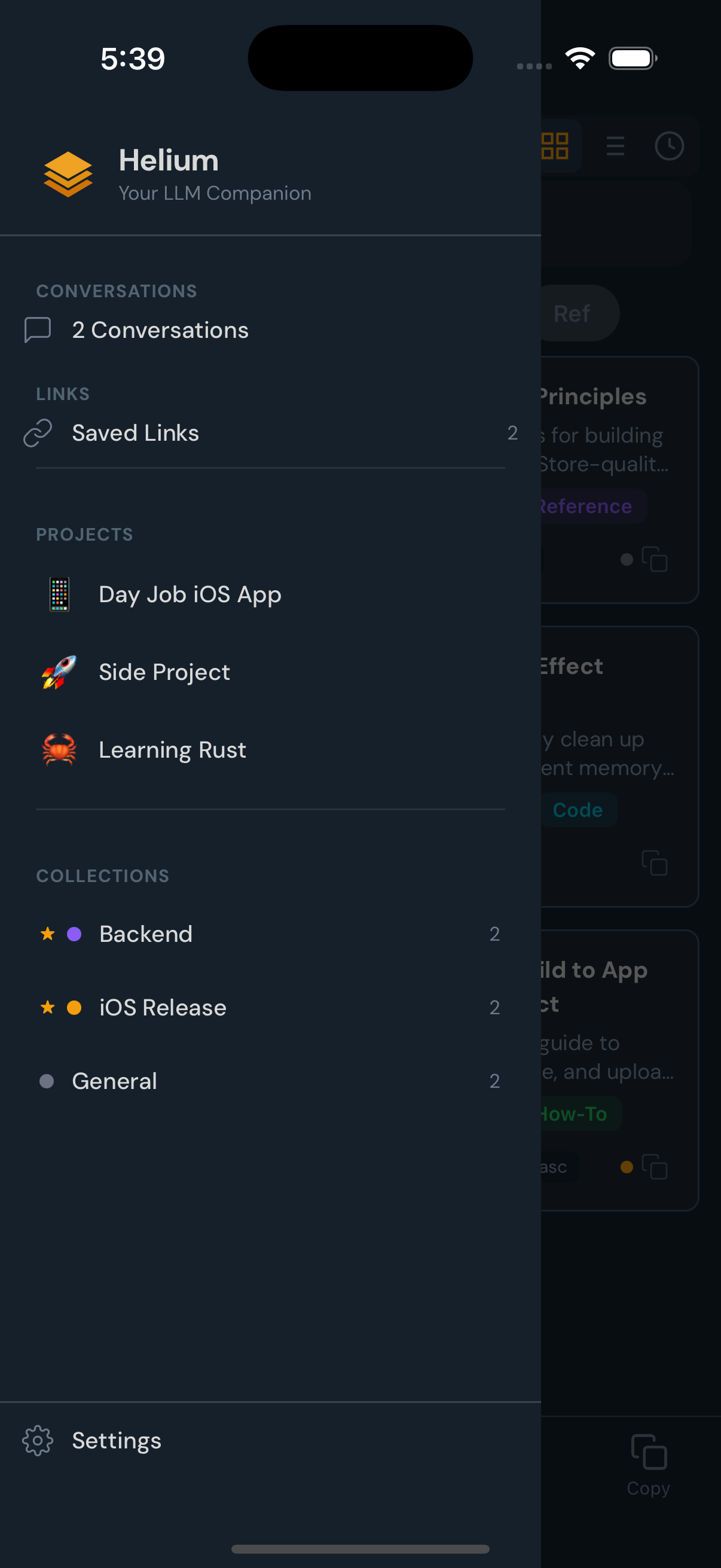This screenshot has height=1568, width=721.
Task: Open the Side Project rocket icon
Action: coord(59,672)
